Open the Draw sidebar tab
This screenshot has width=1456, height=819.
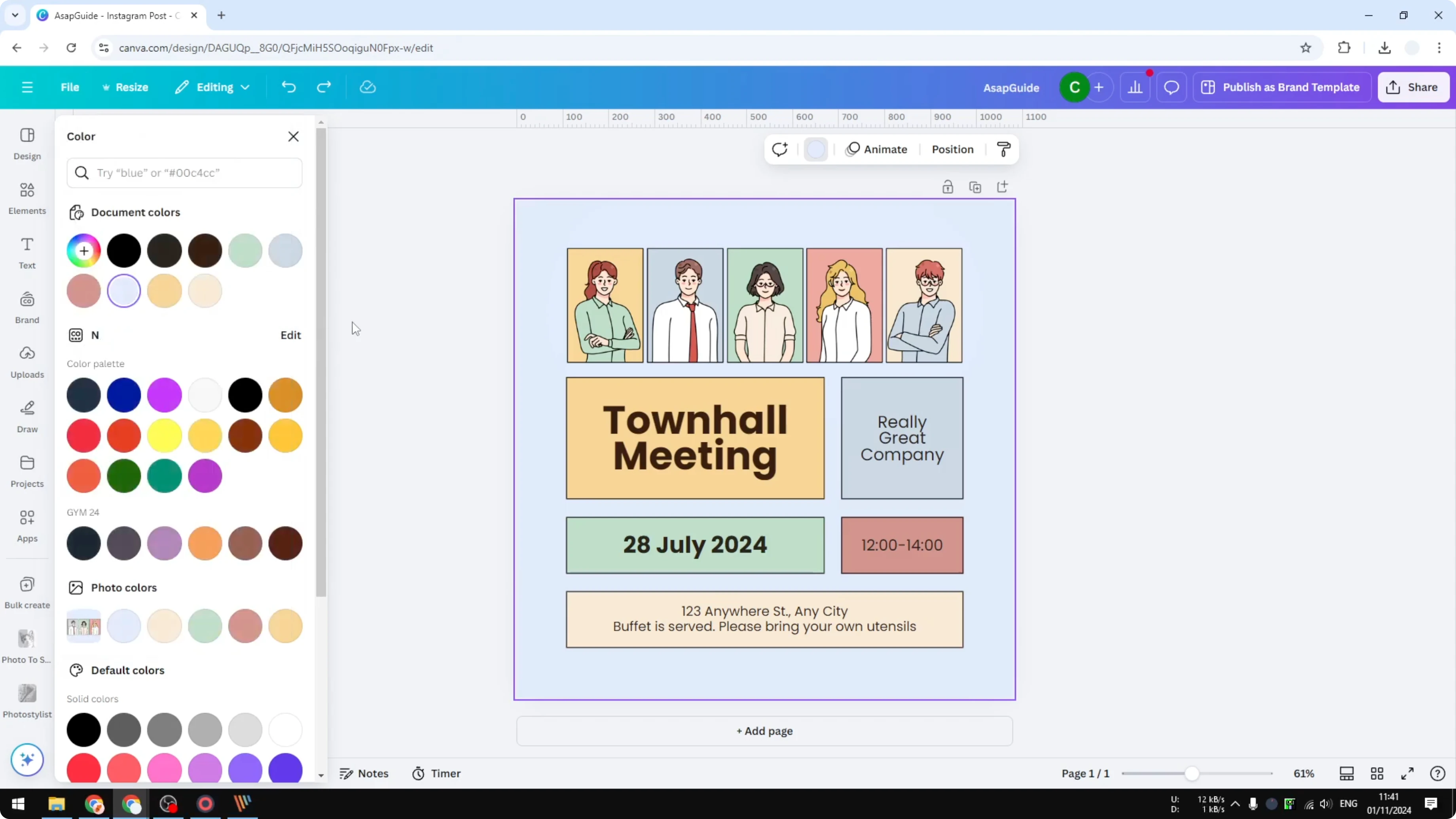[x=27, y=417]
